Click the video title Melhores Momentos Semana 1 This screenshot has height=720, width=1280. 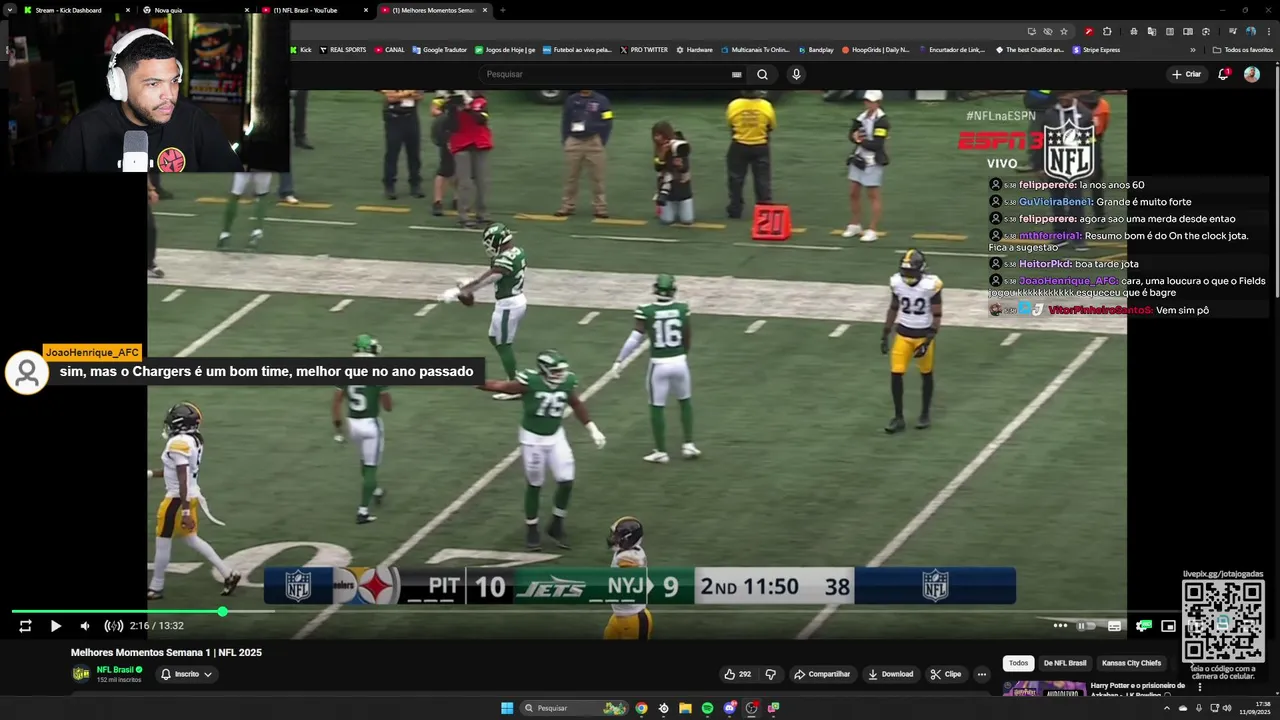coord(166,652)
